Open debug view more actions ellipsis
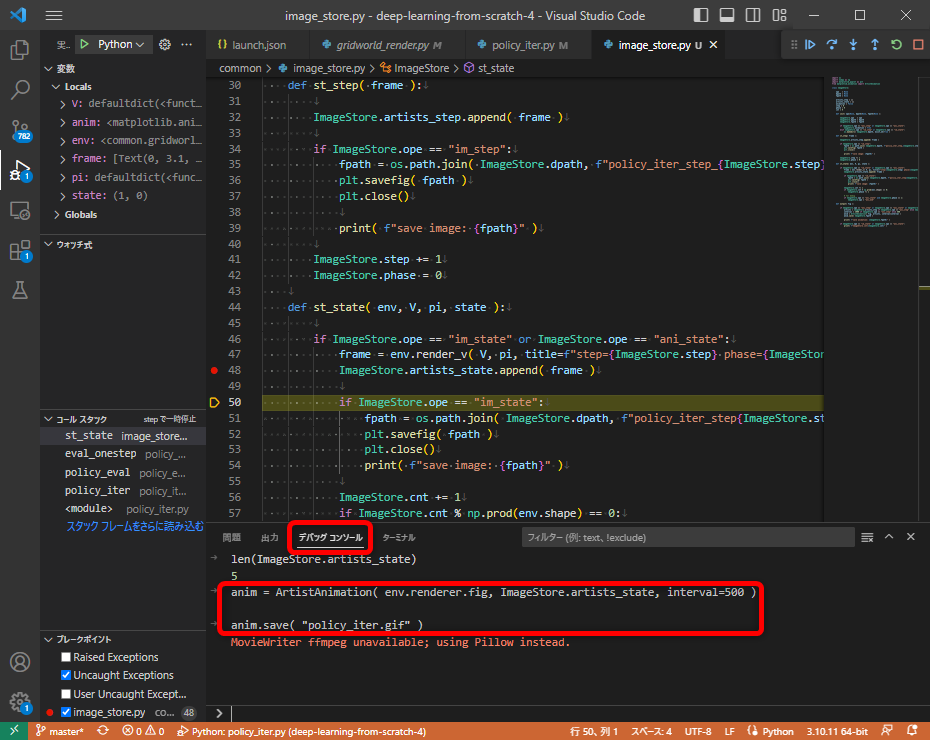 187,44
